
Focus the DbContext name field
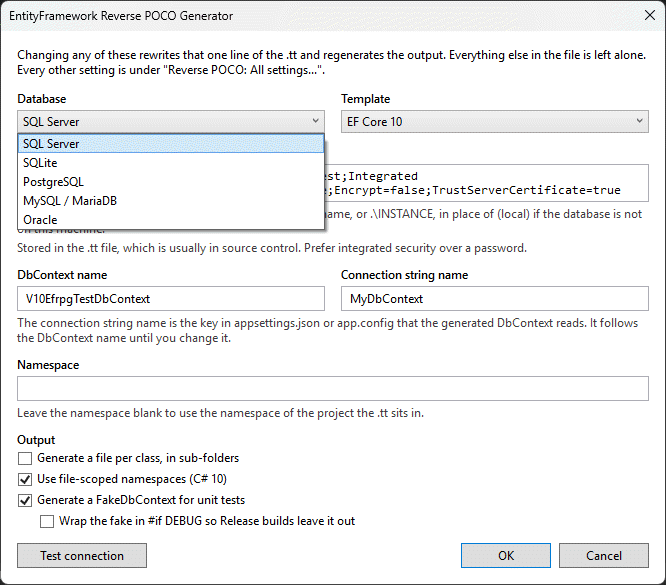(x=171, y=299)
